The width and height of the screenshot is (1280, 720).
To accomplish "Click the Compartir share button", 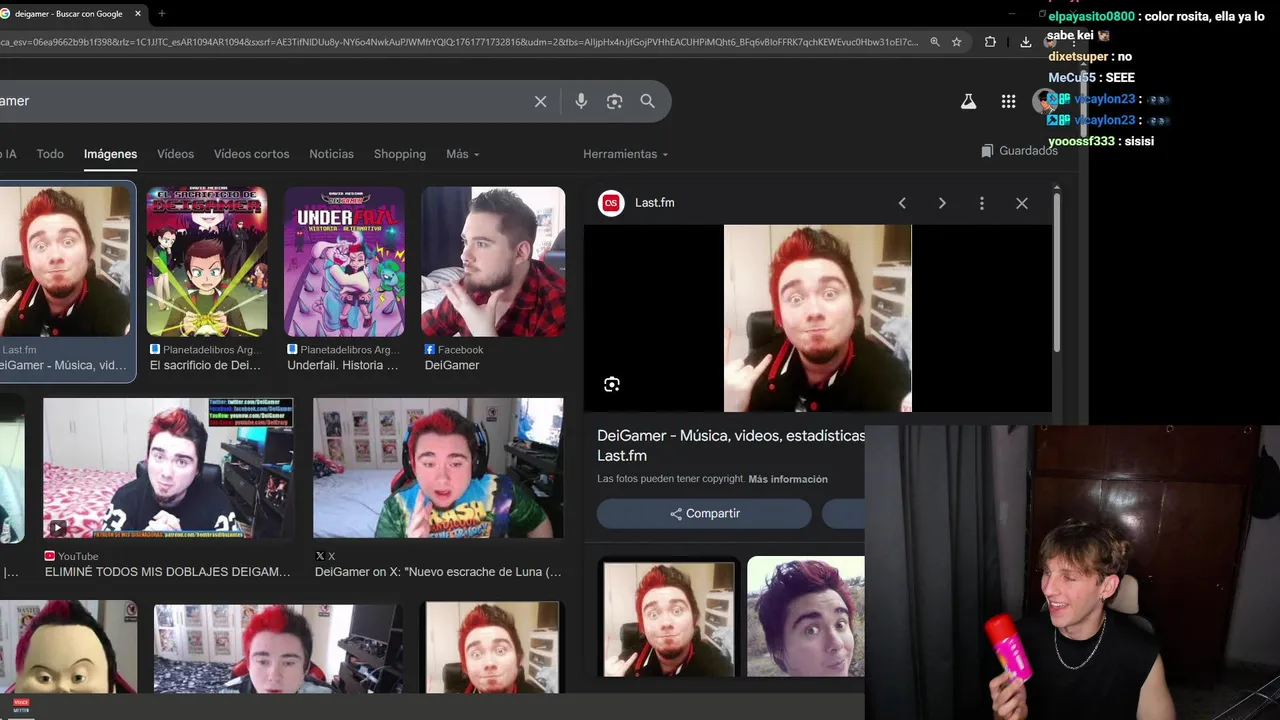I will click(x=704, y=514).
